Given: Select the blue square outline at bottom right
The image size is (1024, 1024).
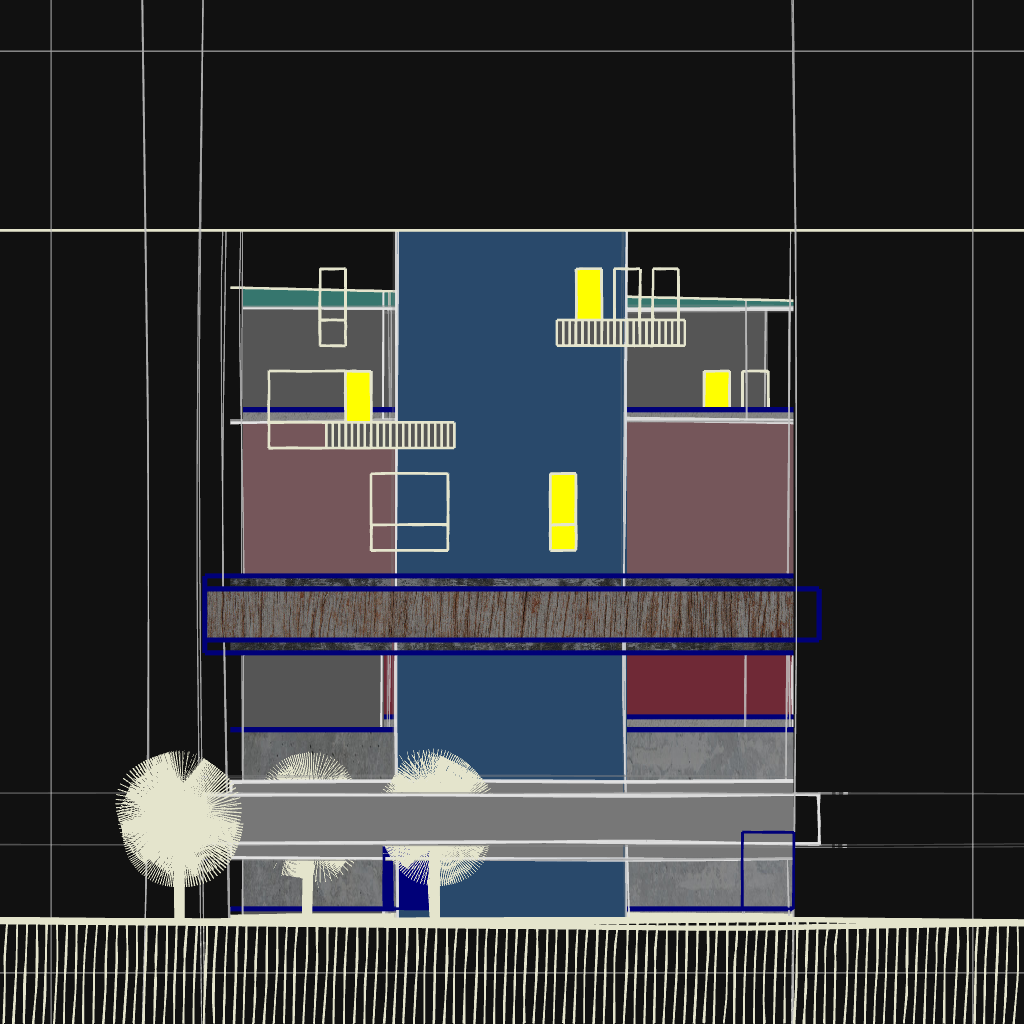Looking at the screenshot, I should coord(767,869).
